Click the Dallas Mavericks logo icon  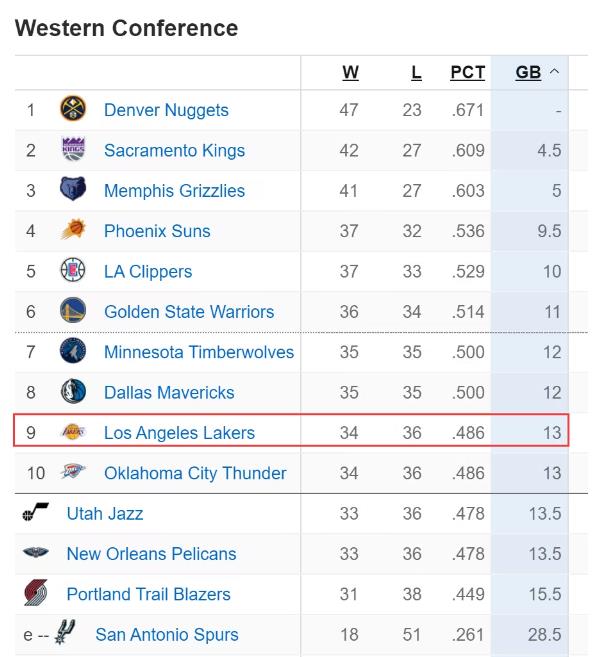[x=73, y=391]
